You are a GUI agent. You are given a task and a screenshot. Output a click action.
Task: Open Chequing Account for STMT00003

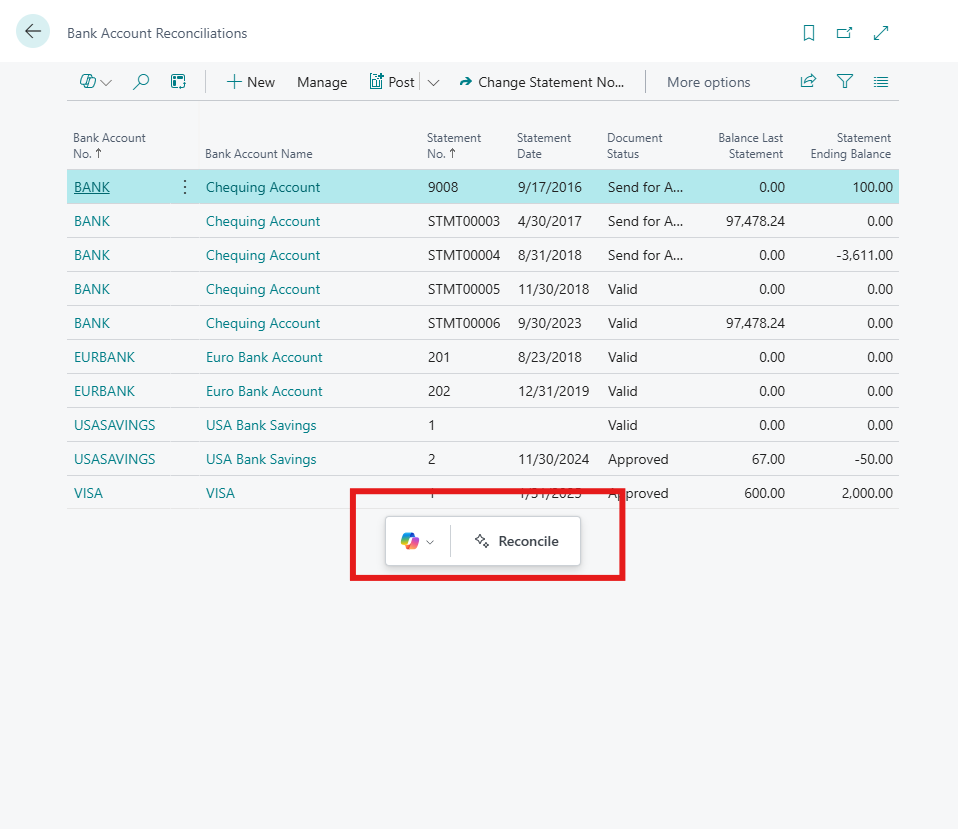pyautogui.click(x=263, y=221)
